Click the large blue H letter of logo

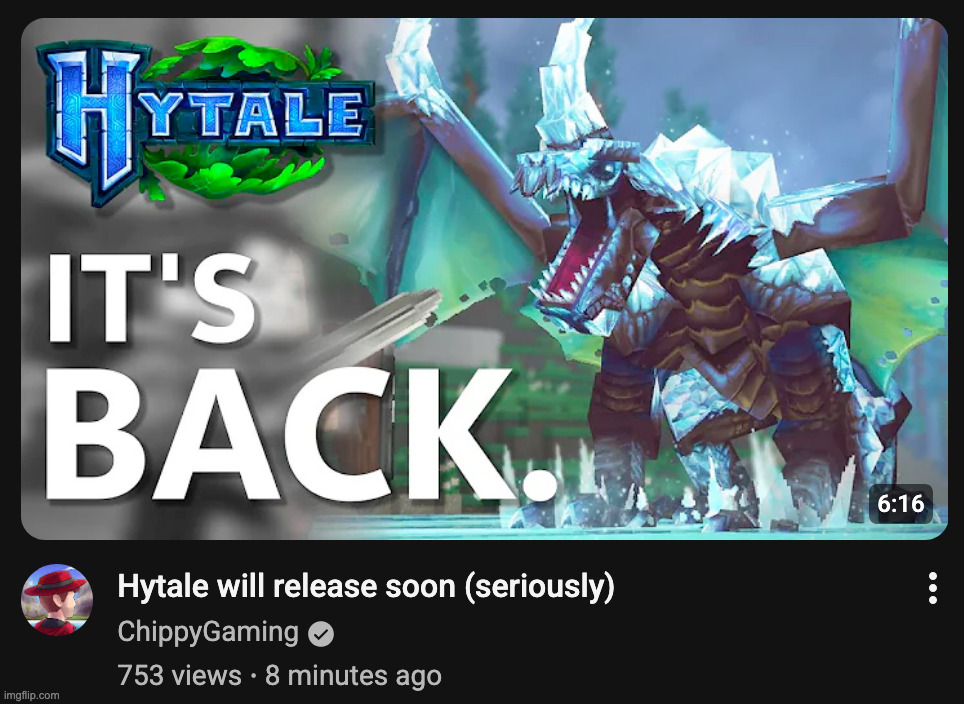point(93,120)
